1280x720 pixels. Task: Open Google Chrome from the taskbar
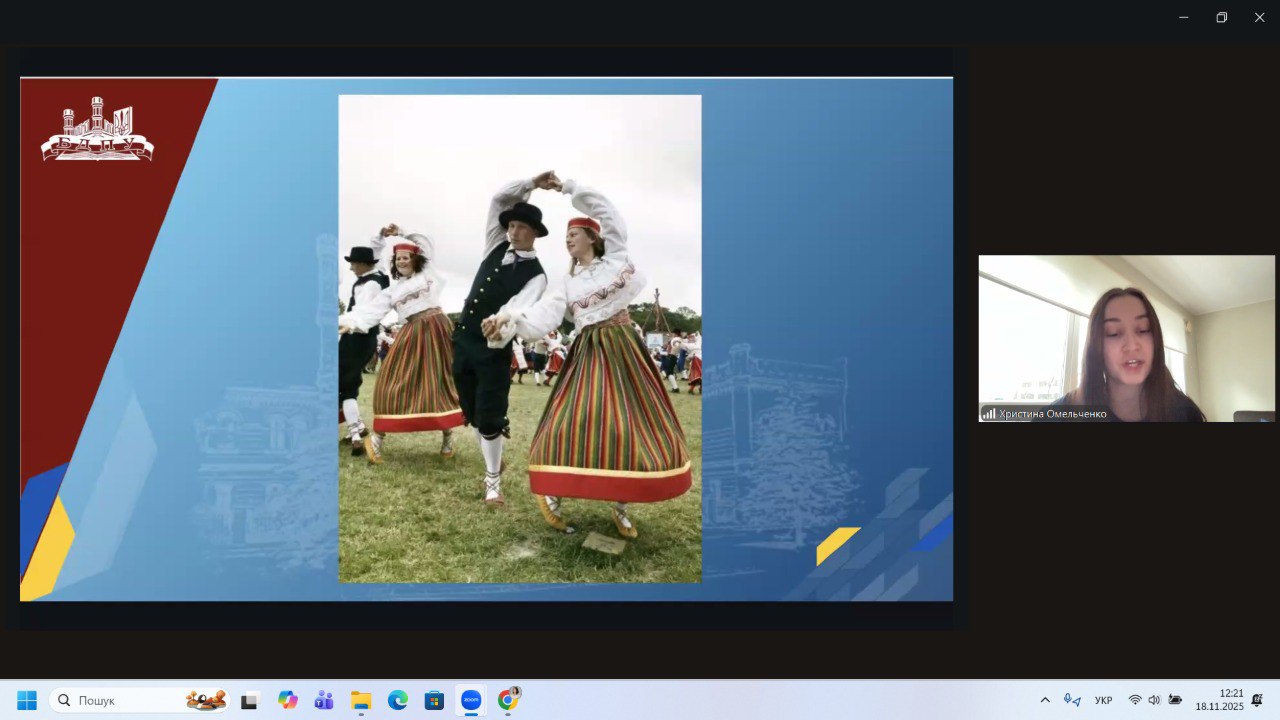click(x=508, y=700)
